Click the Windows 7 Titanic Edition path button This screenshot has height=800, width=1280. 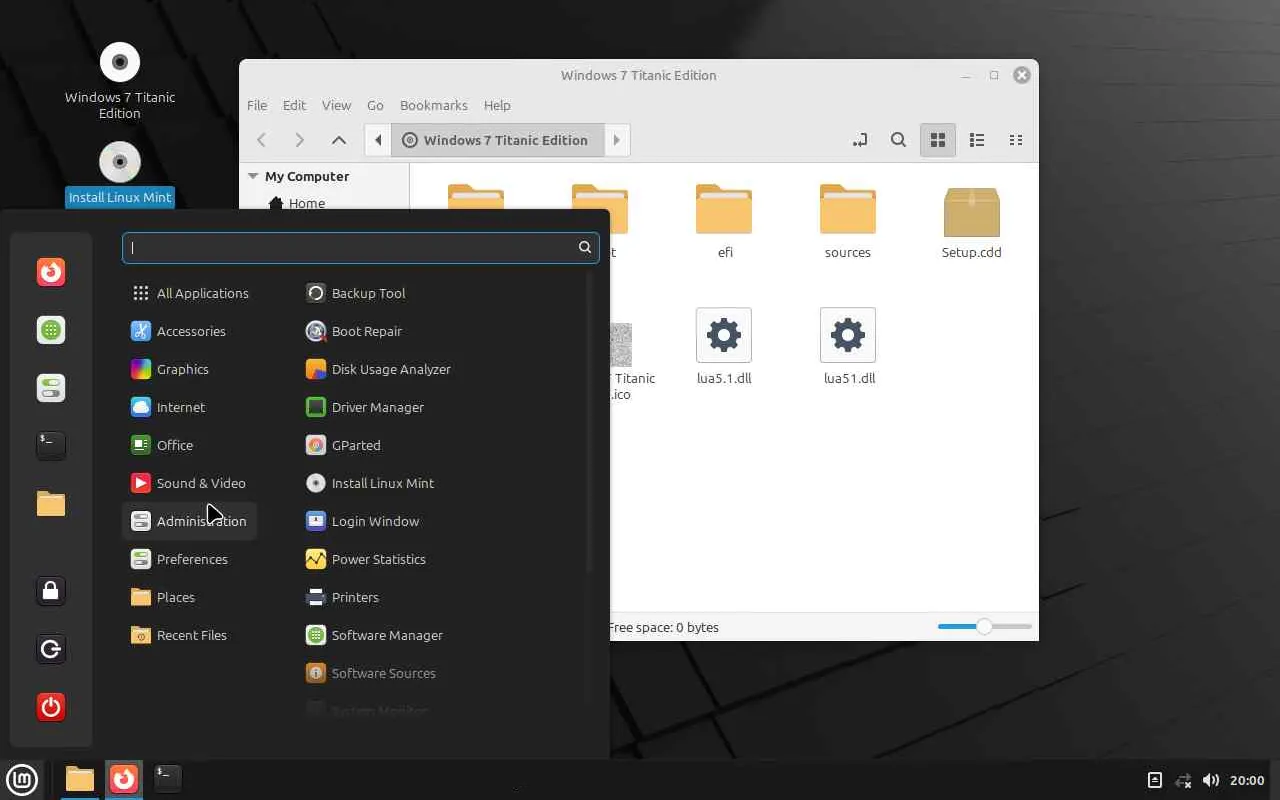497,140
